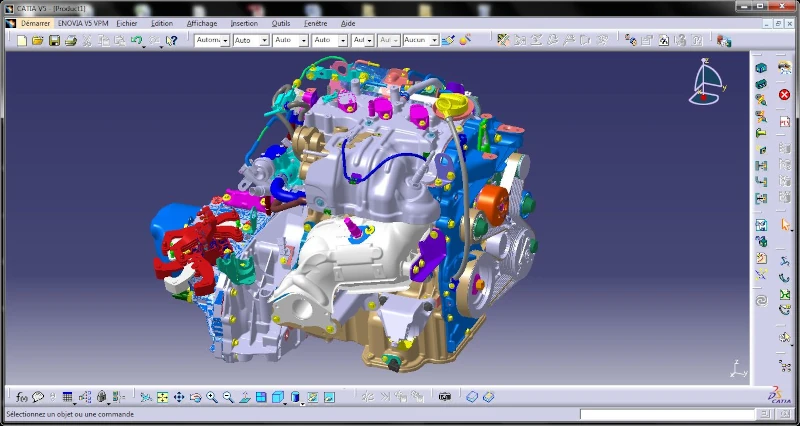
Task: Click the Open file folder icon
Action: click(37, 41)
